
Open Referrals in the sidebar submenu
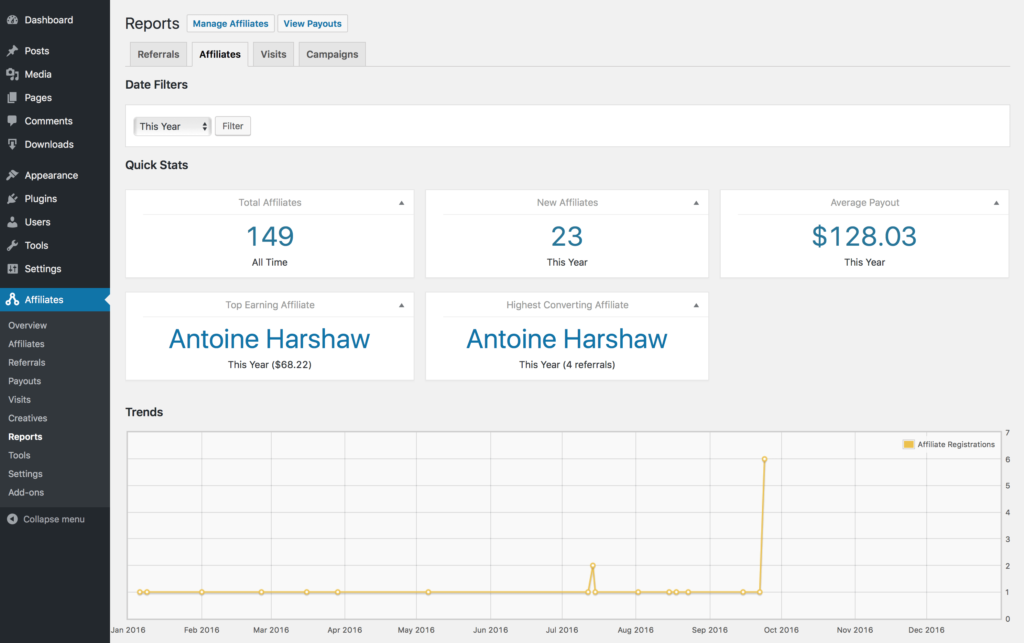tap(27, 362)
